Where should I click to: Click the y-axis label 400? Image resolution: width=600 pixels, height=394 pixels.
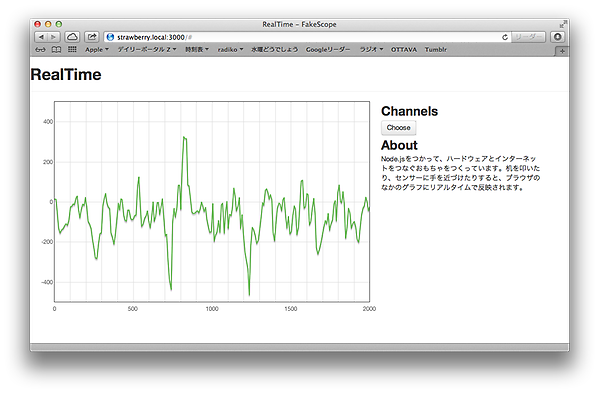tap(48, 122)
